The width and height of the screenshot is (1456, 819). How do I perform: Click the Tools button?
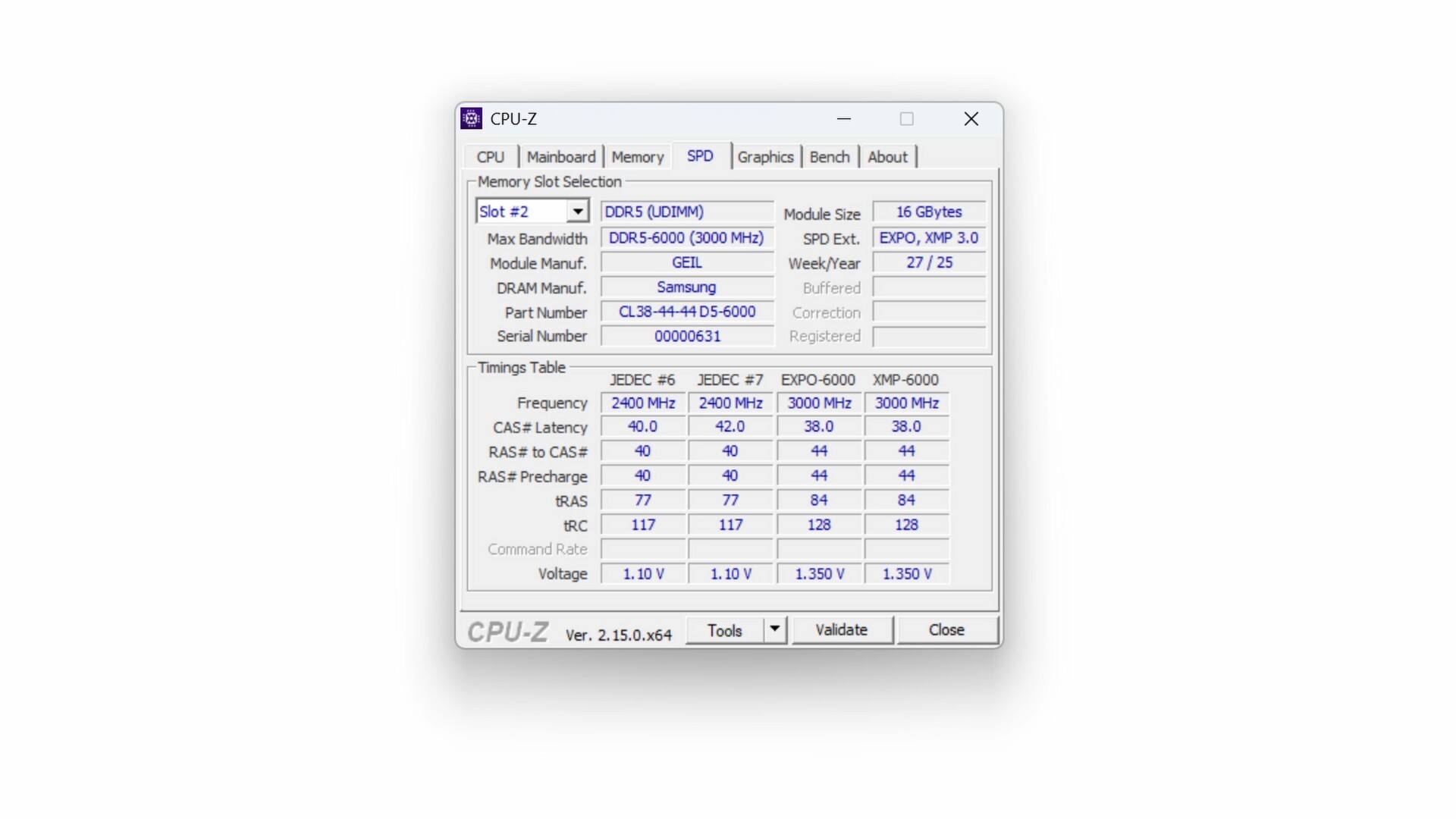(x=725, y=630)
